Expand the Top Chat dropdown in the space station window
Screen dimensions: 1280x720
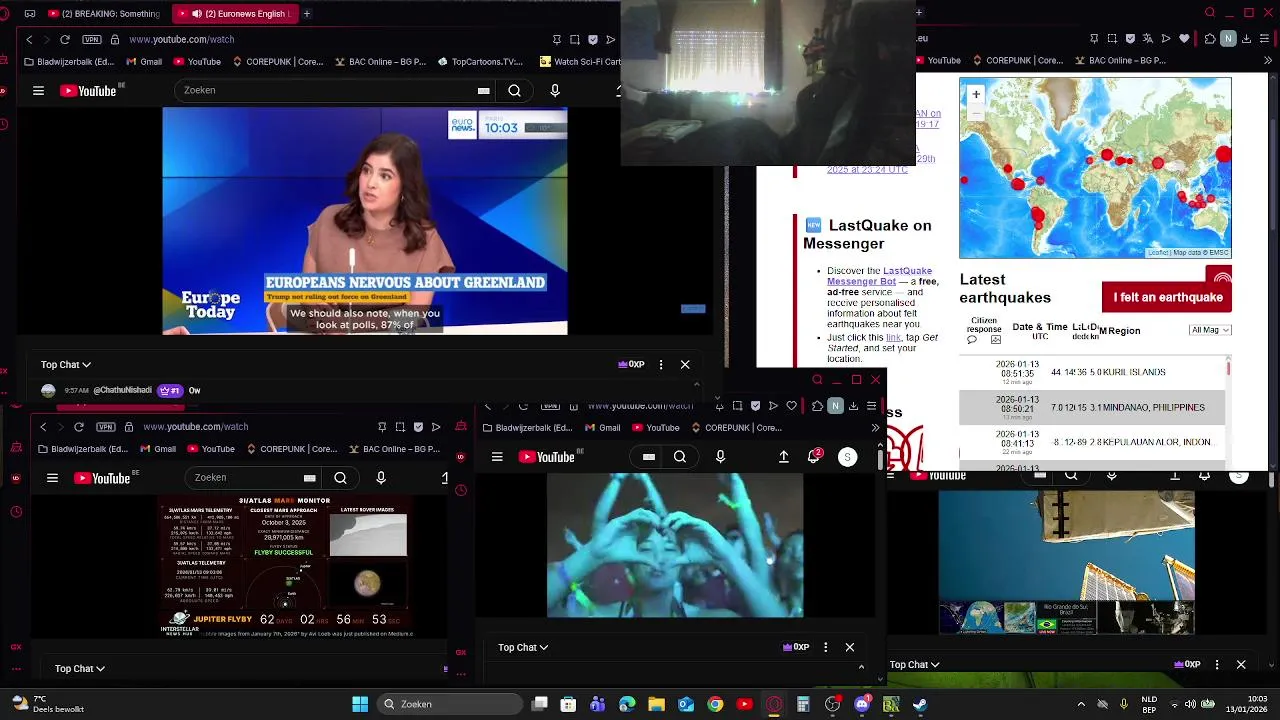coord(915,664)
